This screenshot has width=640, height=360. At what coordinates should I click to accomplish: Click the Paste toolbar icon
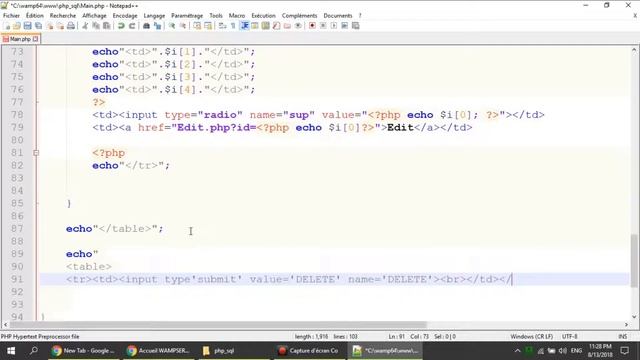[x=107, y=26]
